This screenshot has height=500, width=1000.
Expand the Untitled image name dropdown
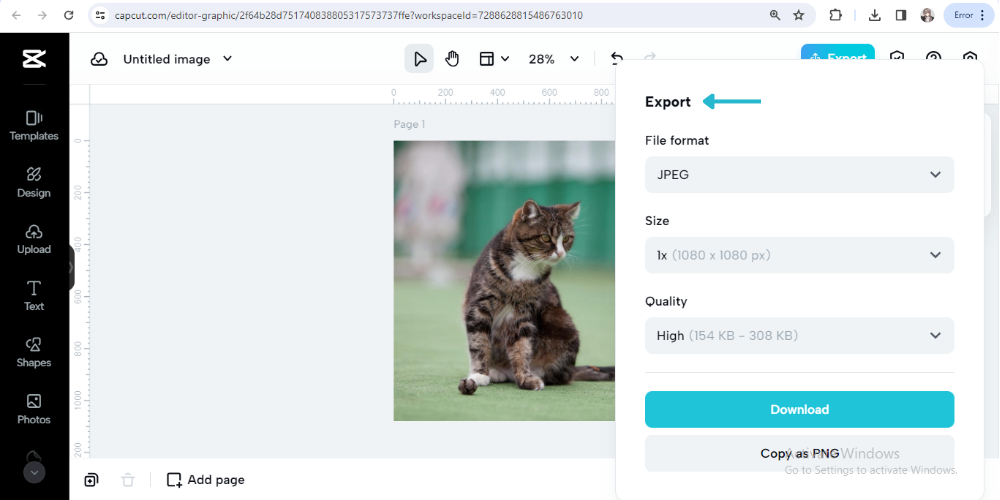[x=227, y=59]
